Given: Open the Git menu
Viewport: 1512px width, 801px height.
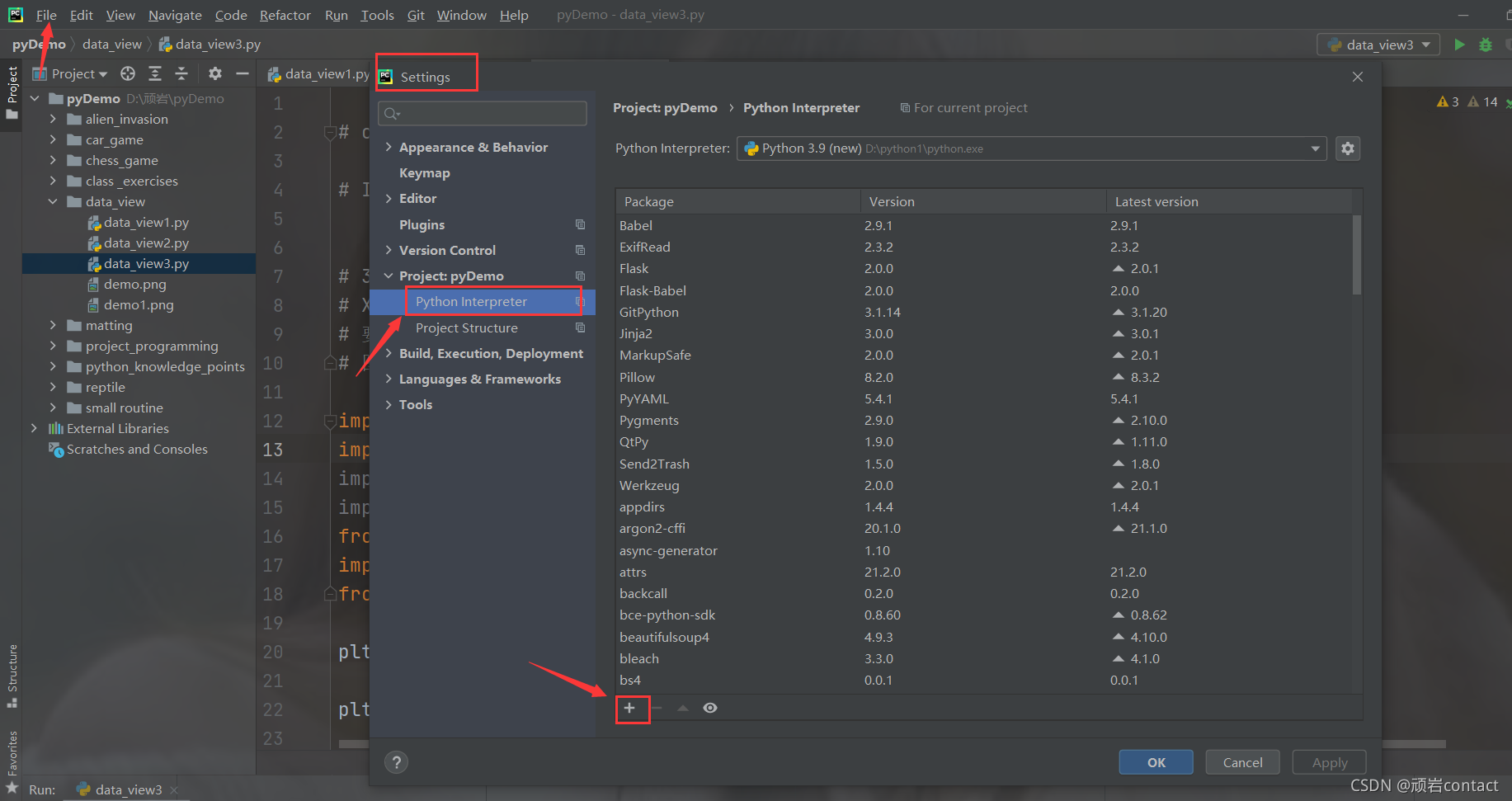Looking at the screenshot, I should (x=416, y=15).
